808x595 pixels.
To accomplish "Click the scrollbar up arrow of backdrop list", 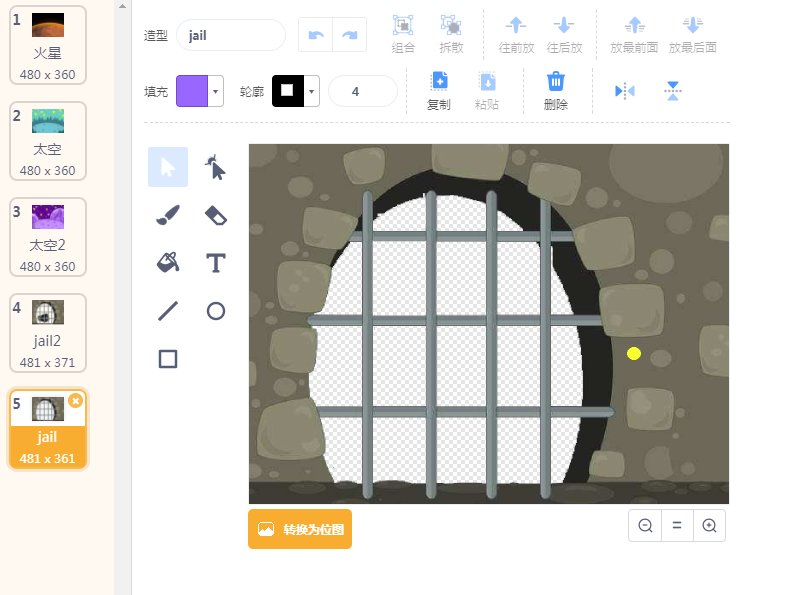I will click(122, 7).
